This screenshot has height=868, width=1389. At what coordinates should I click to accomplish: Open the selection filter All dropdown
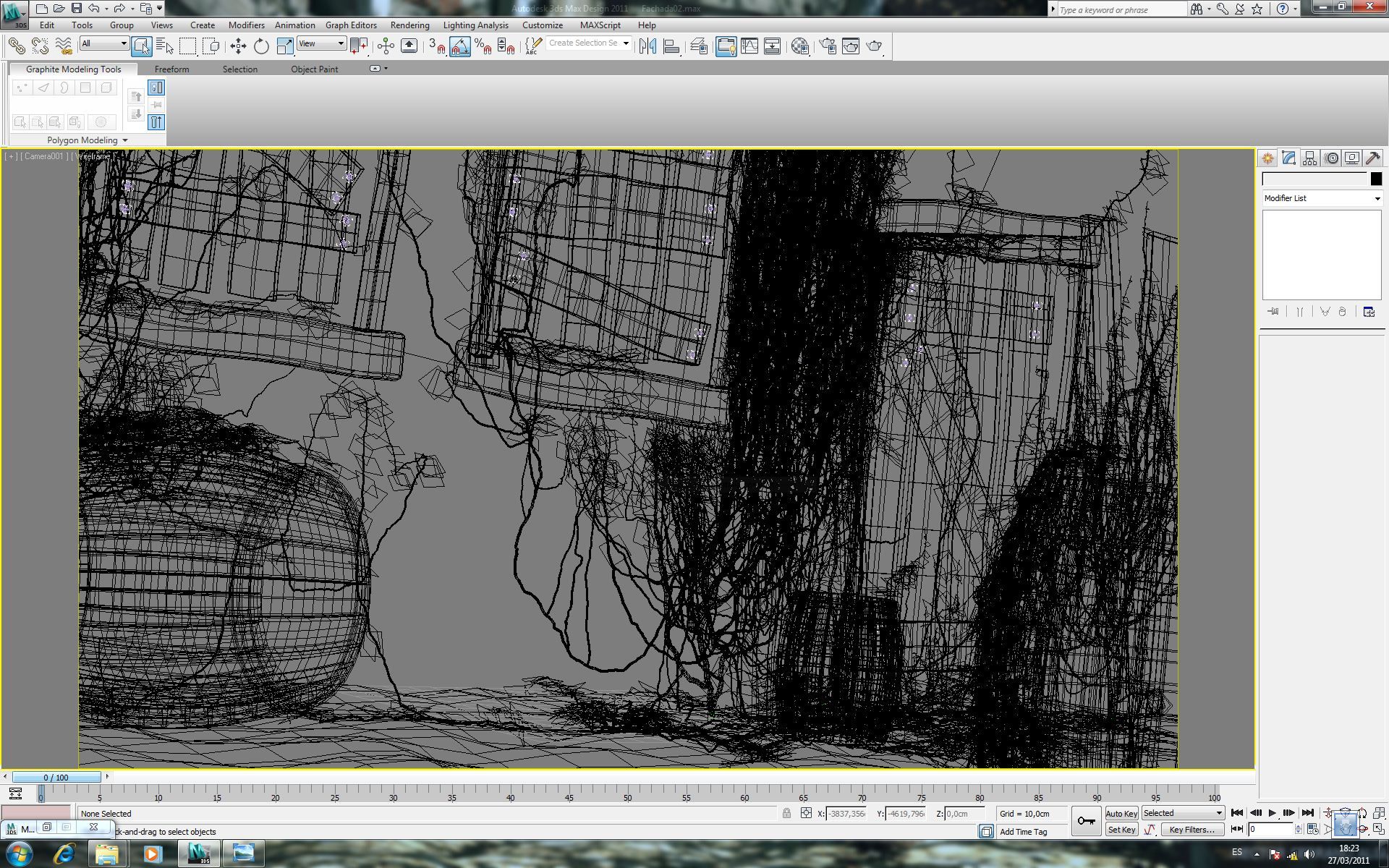(104, 43)
